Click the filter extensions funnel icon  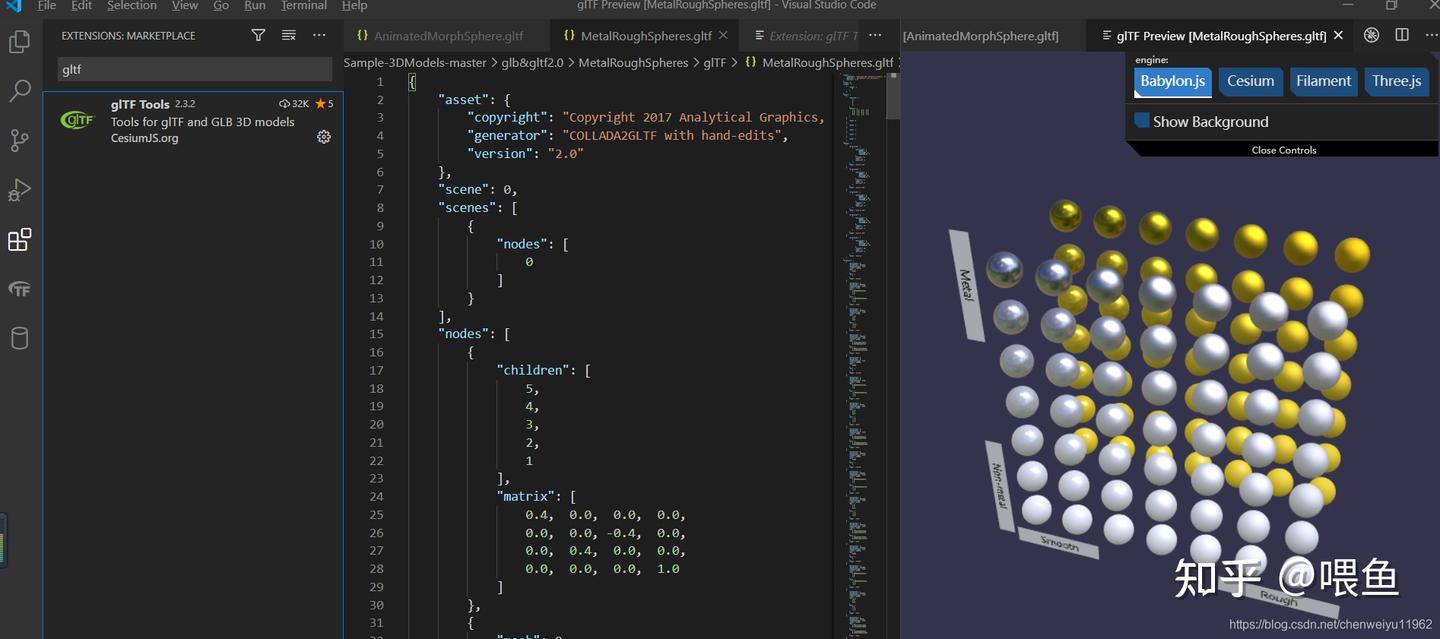pyautogui.click(x=258, y=35)
